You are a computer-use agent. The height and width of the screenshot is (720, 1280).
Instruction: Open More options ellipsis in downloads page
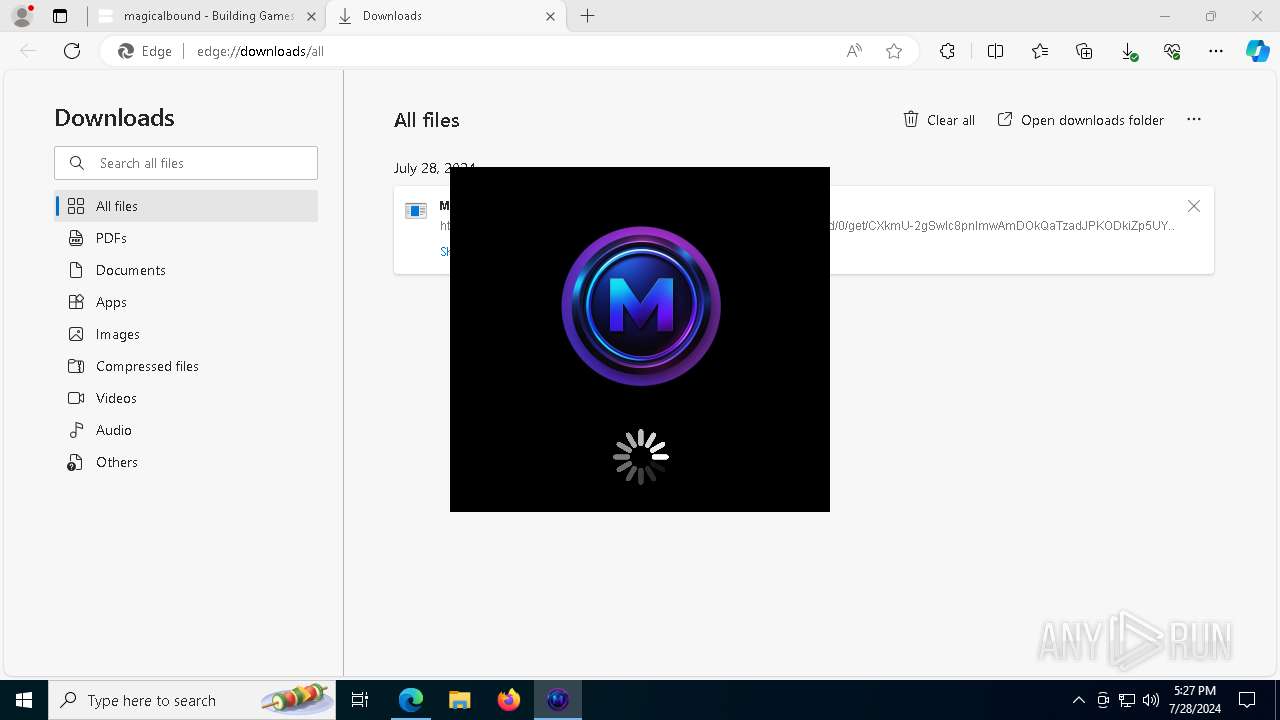point(1194,119)
